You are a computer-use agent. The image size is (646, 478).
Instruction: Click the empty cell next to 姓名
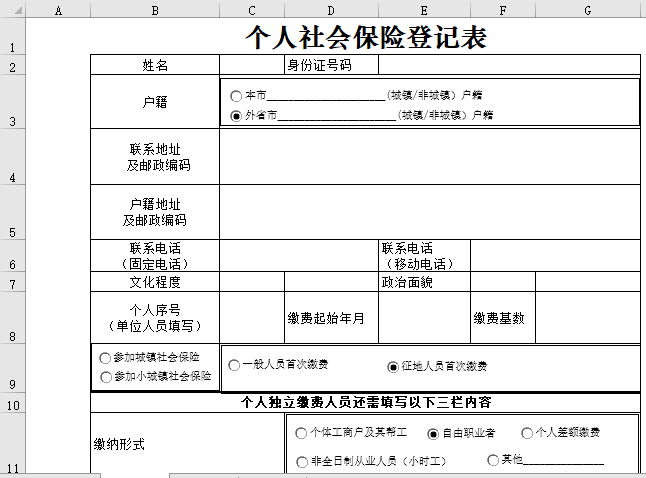coord(252,65)
